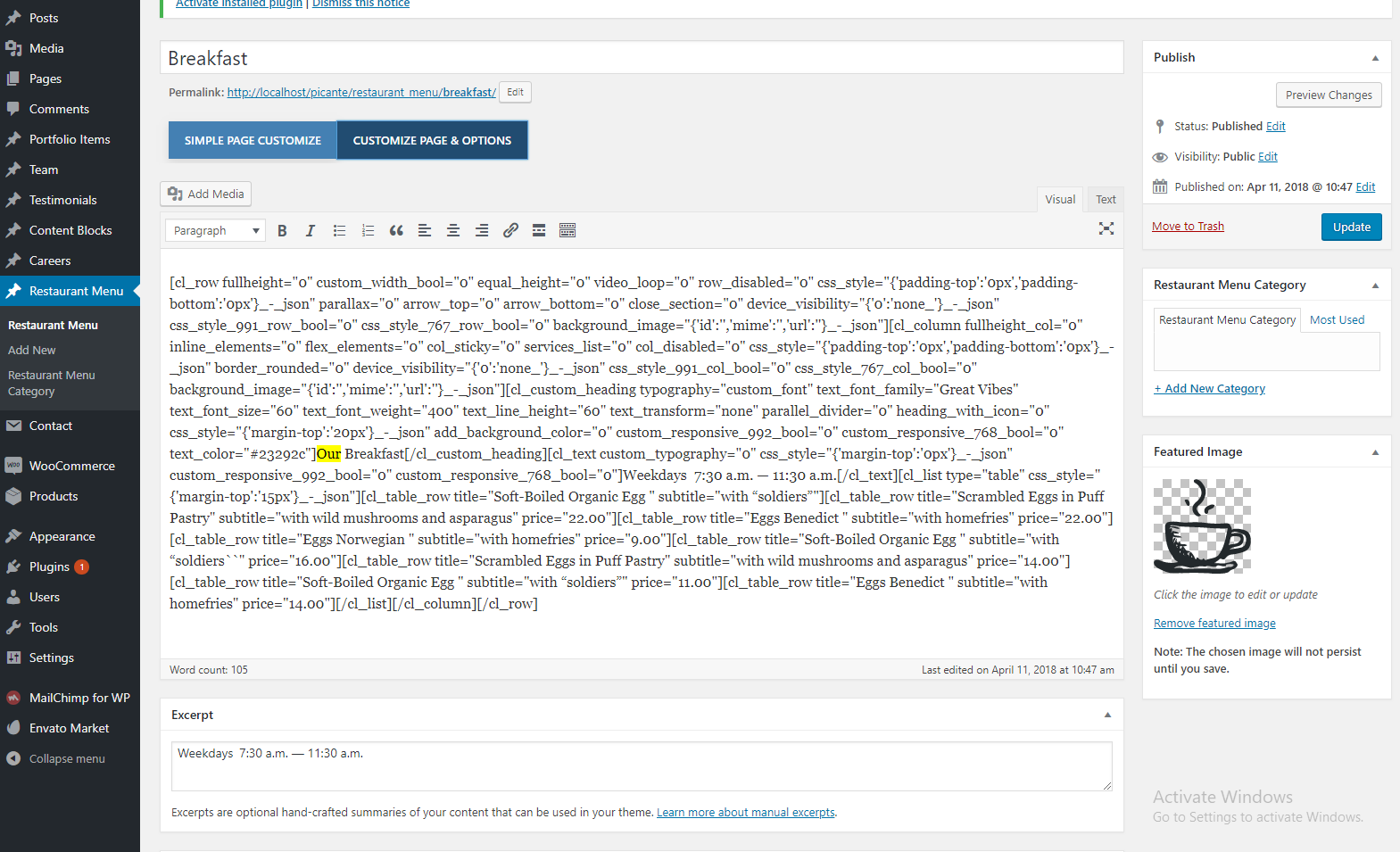Add a new menu category
The height and width of the screenshot is (852, 1400).
coord(1209,388)
